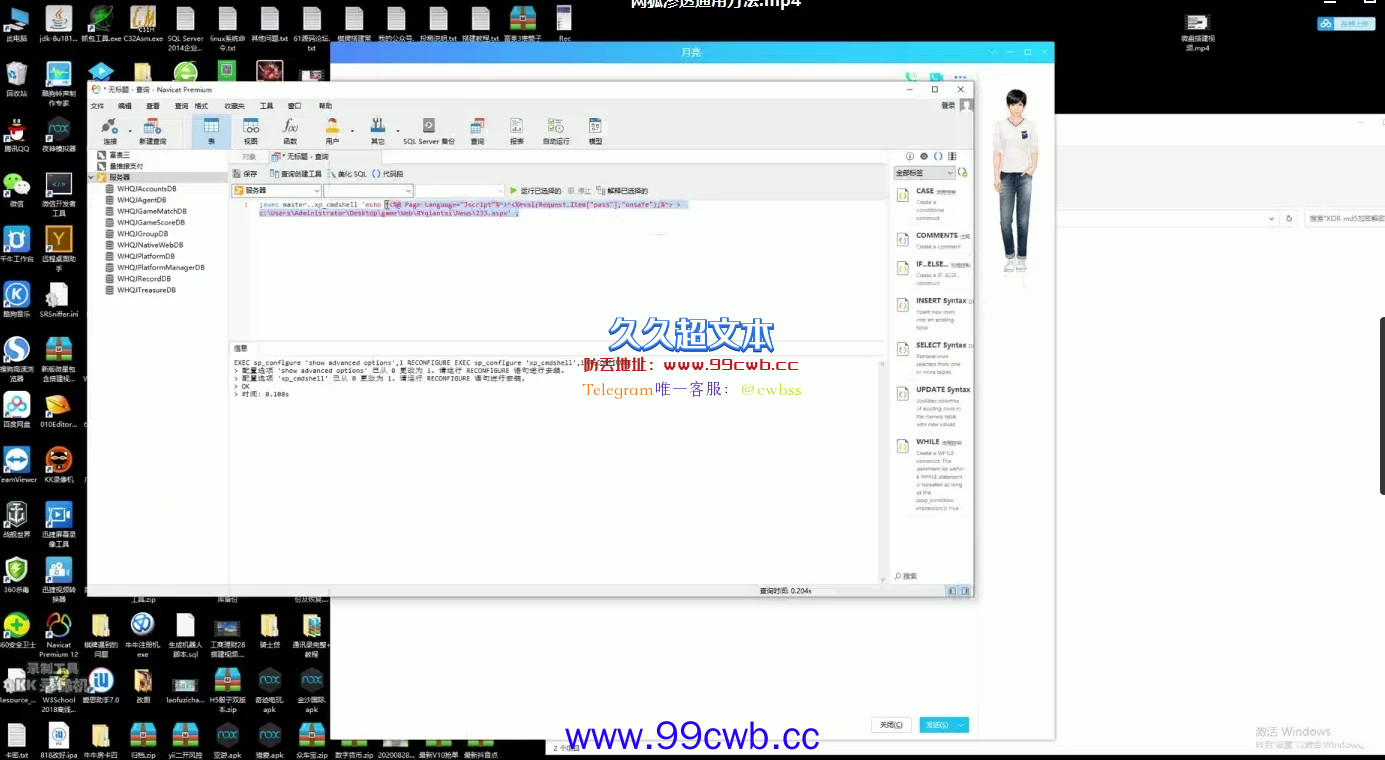The height and width of the screenshot is (760, 1385).
Task: Open 回收站 Recycle Bin desktop icon
Action: point(16,80)
